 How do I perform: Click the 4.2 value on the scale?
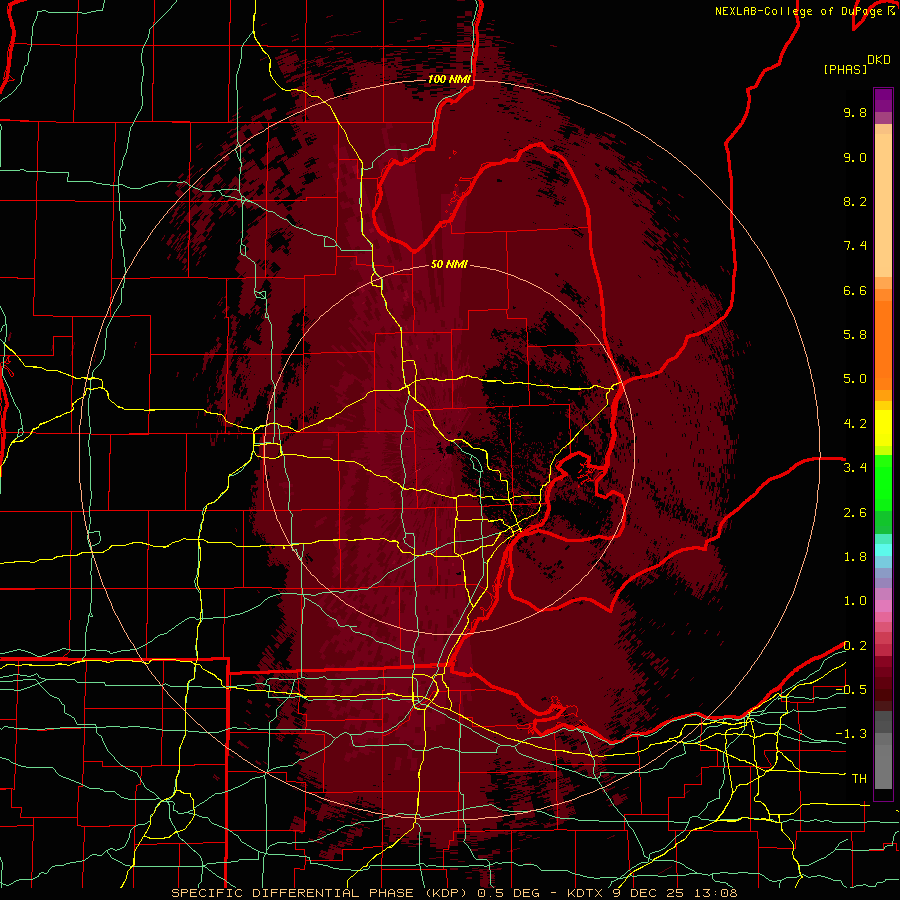coord(855,424)
